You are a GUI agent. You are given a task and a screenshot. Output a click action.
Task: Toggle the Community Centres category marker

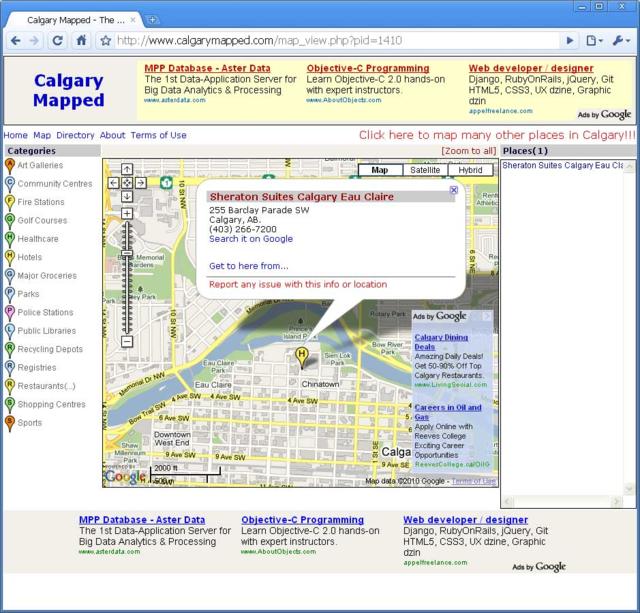10,184
